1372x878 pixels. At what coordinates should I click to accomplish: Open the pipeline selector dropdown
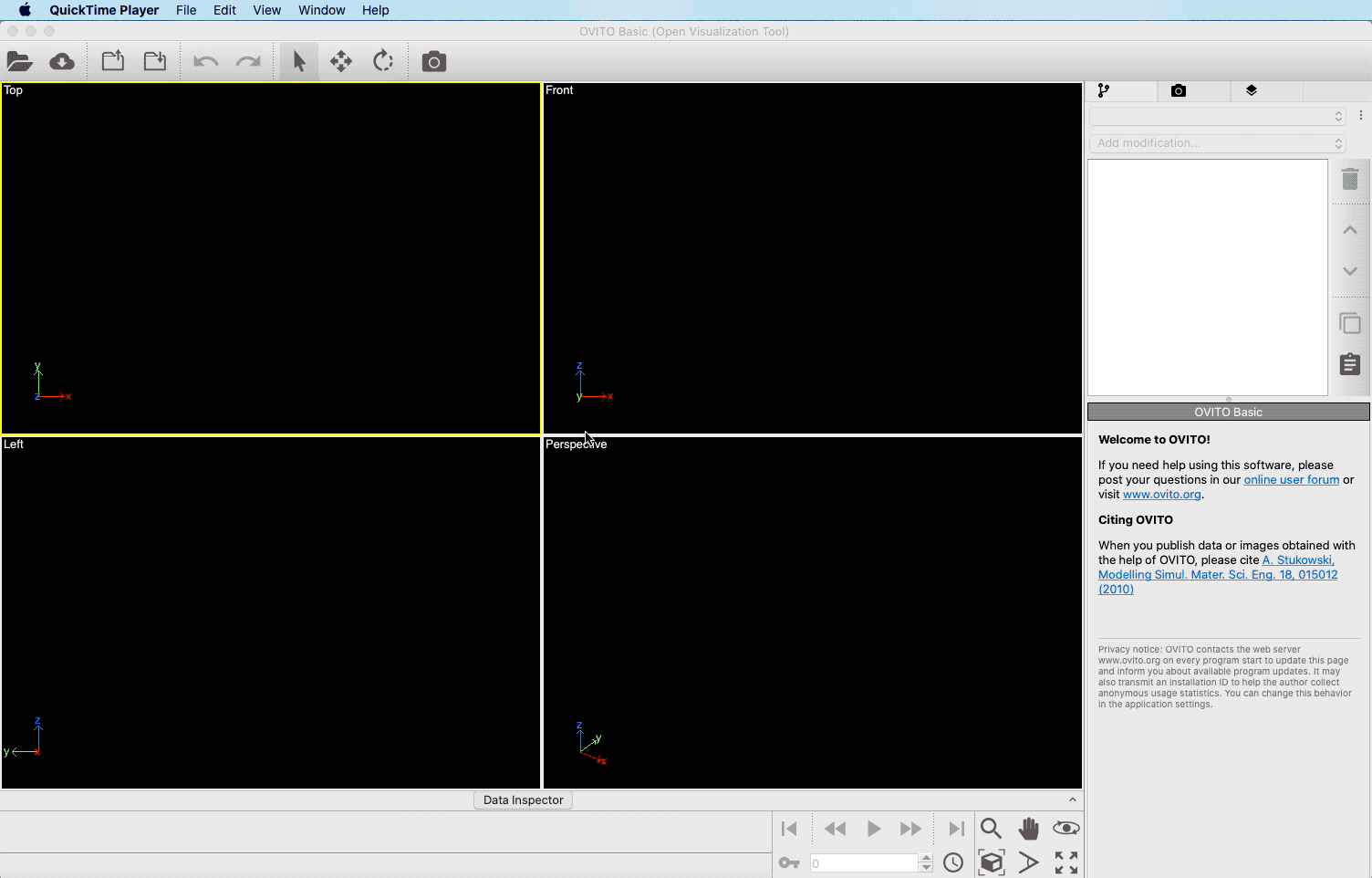pyautogui.click(x=1217, y=117)
